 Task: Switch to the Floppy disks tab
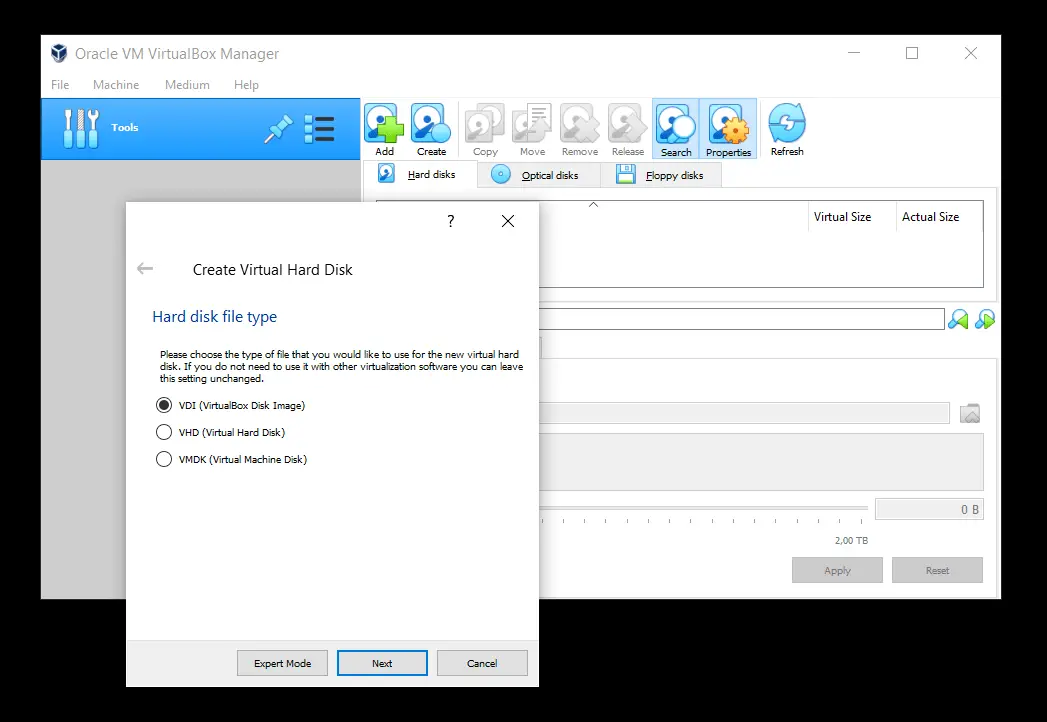[661, 175]
